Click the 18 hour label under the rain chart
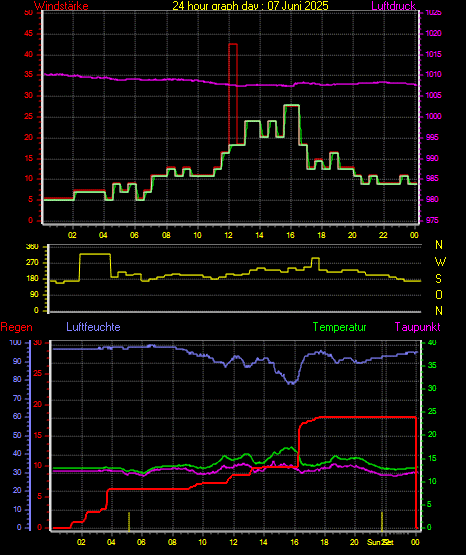Viewport: 466px width, 555px height. click(x=324, y=542)
